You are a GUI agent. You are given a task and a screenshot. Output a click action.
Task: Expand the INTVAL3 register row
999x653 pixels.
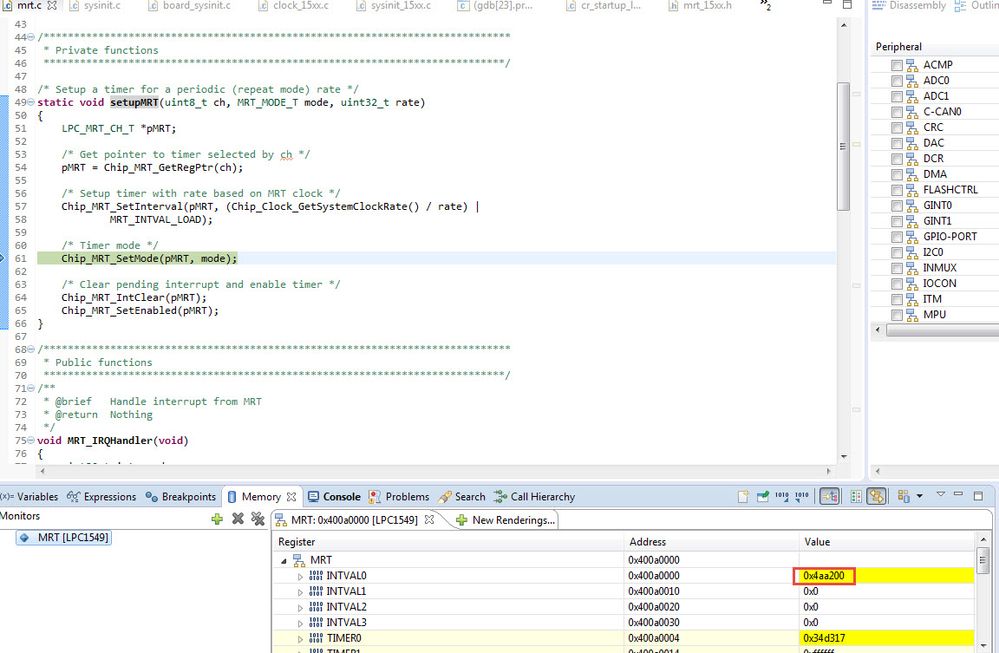coord(300,623)
